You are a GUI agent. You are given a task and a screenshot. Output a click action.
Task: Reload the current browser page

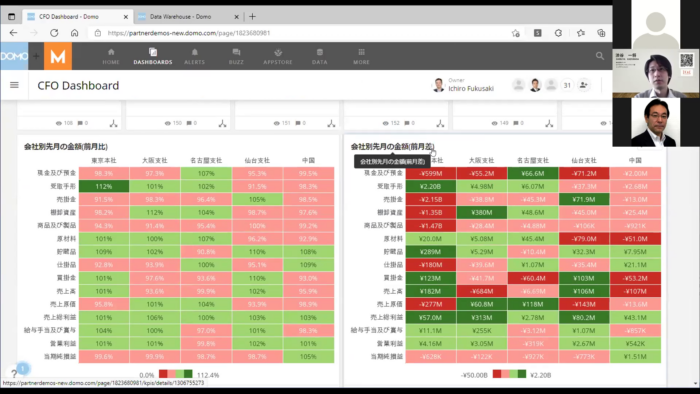coord(54,33)
